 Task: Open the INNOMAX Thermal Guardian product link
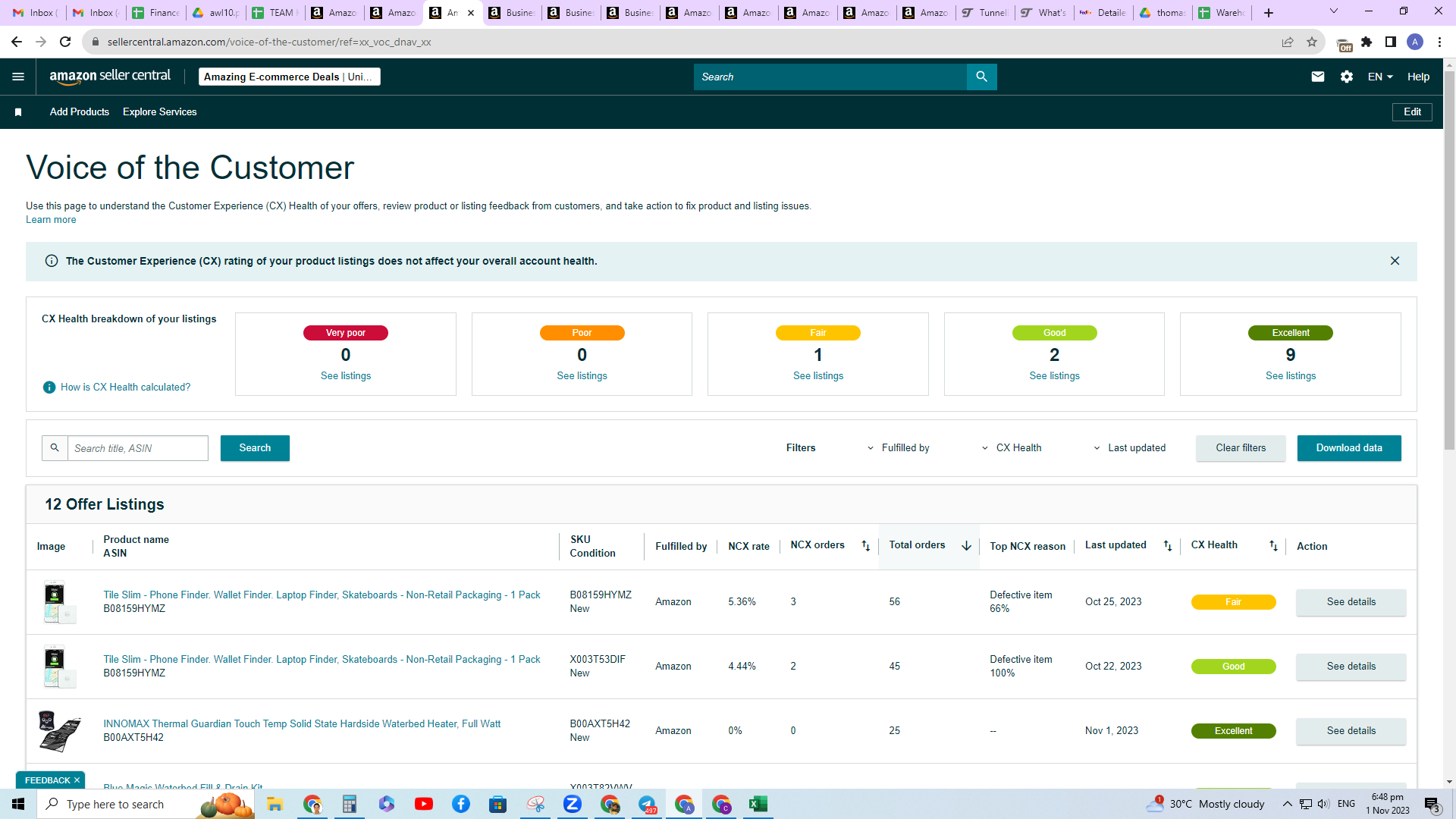click(302, 724)
